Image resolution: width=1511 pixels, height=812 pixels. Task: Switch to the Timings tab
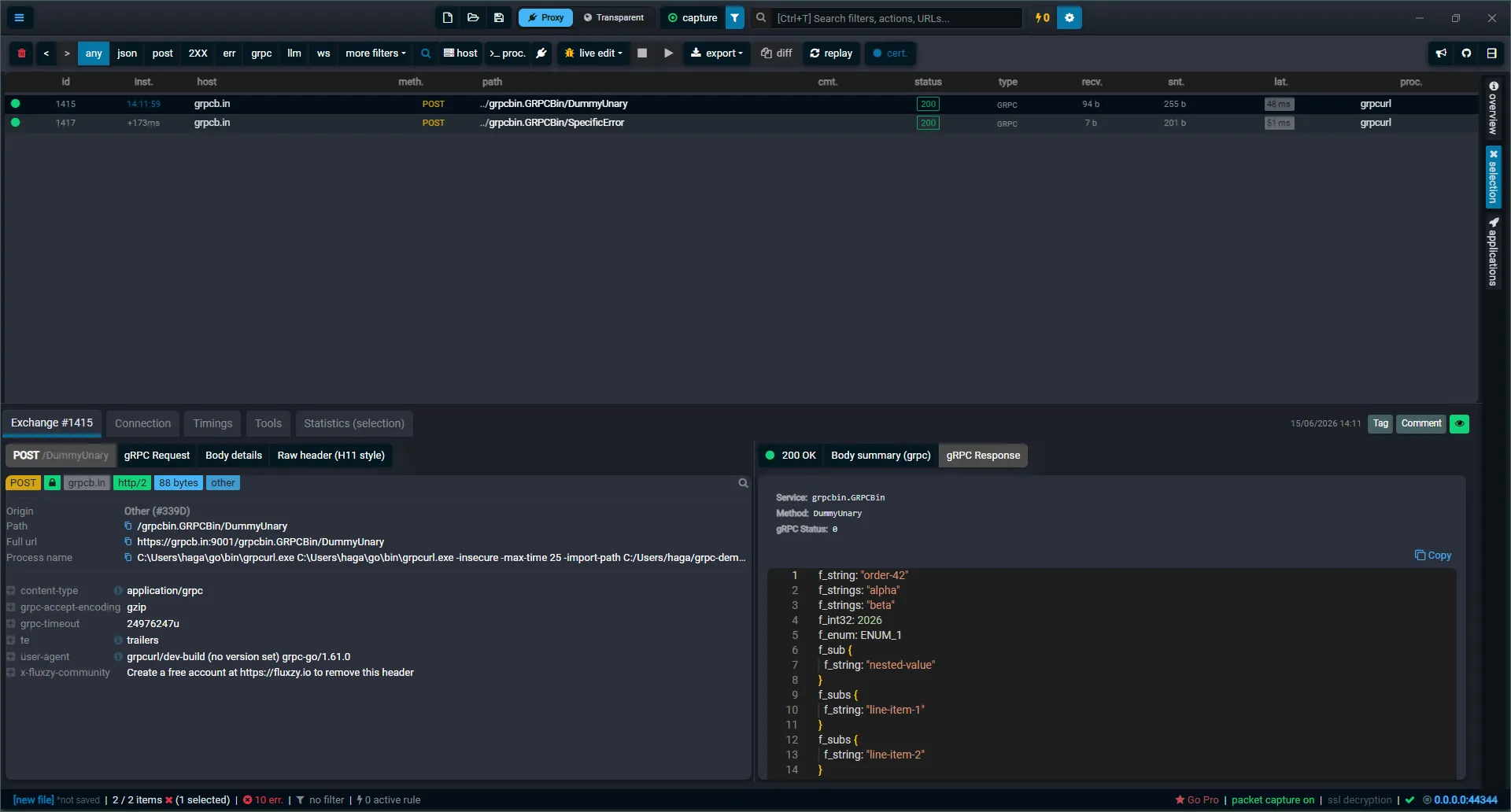pyautogui.click(x=212, y=423)
